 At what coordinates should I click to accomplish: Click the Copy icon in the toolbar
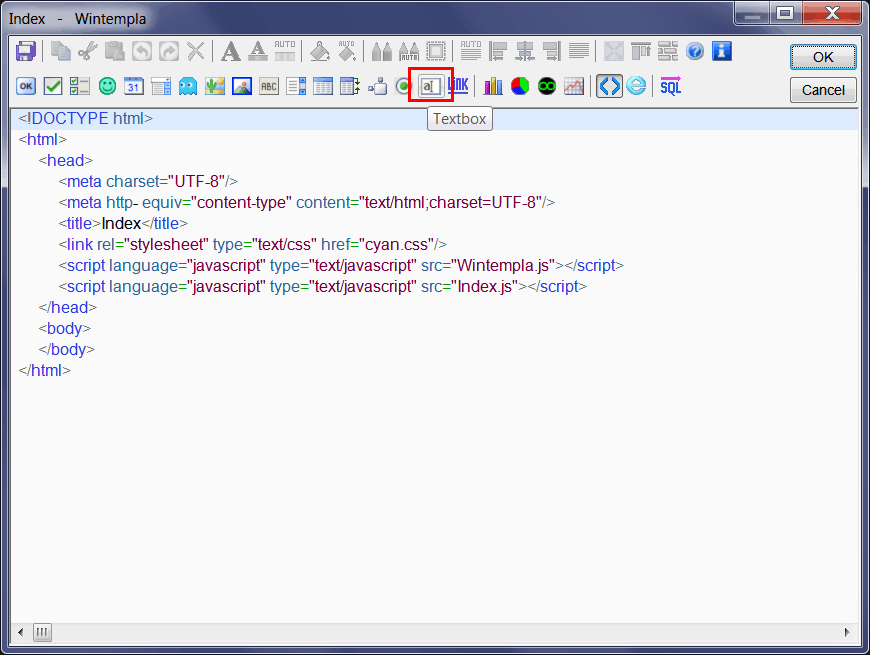click(60, 52)
